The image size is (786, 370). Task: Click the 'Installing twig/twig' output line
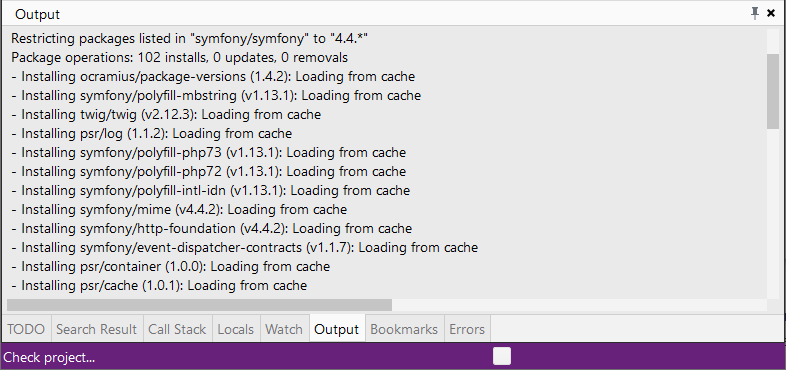[166, 114]
